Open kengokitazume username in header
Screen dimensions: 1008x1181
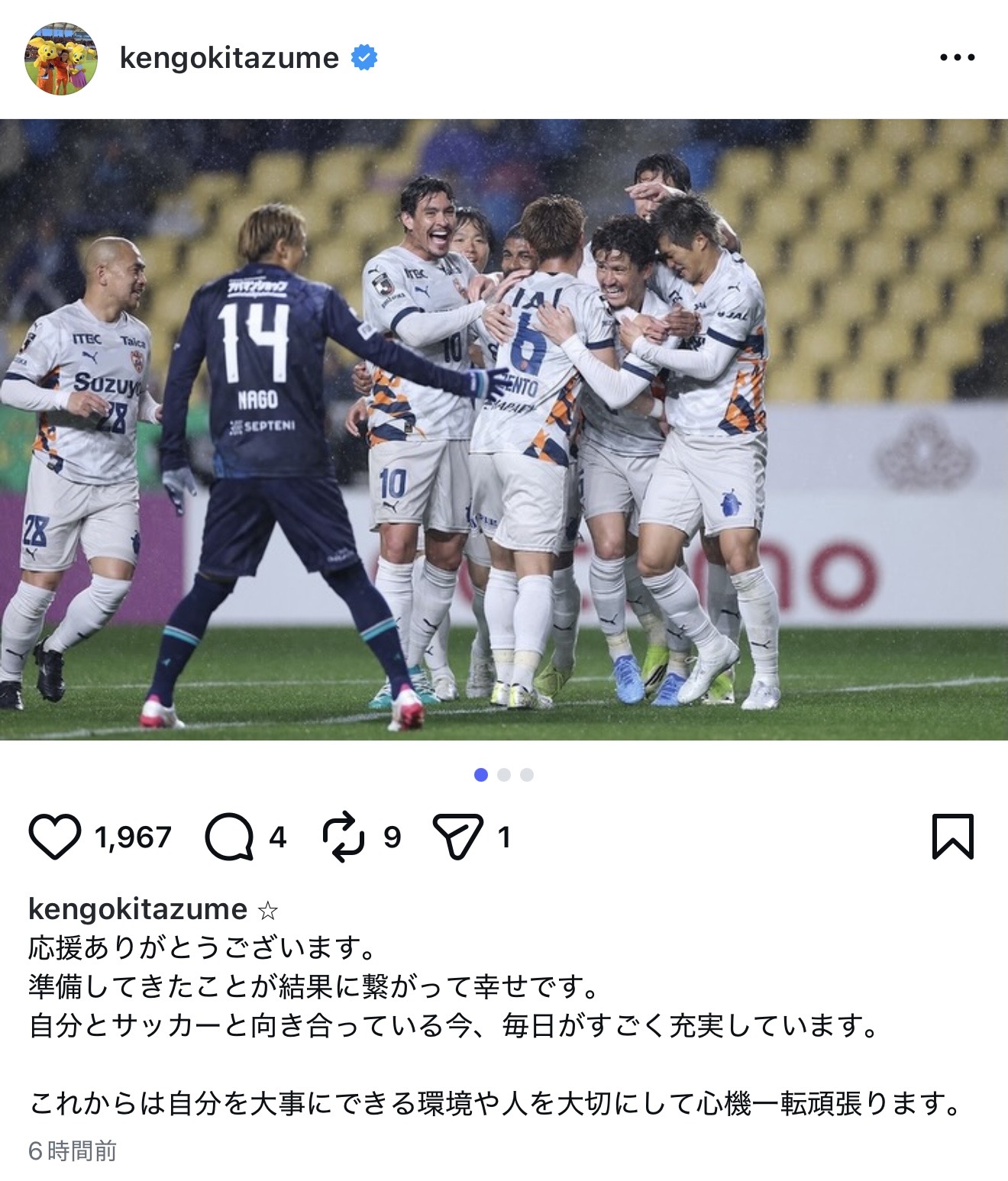(x=229, y=58)
